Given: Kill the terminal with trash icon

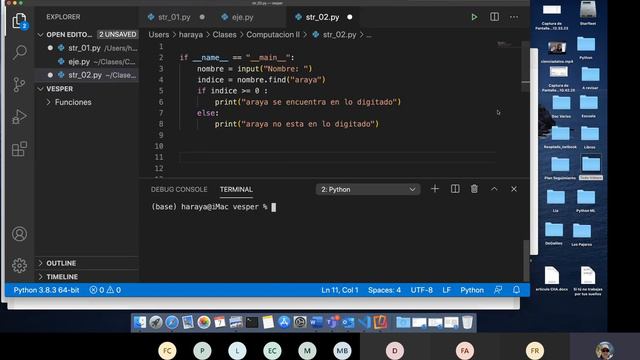Looking at the screenshot, I should point(474,189).
